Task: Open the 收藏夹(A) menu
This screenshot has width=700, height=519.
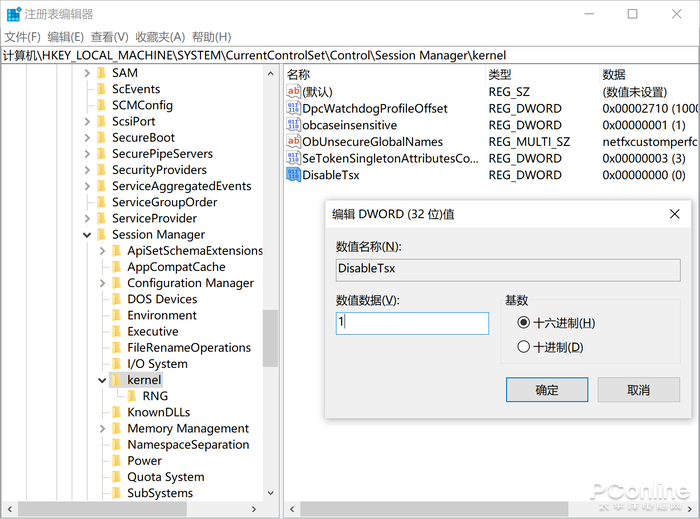Action: click(x=160, y=37)
